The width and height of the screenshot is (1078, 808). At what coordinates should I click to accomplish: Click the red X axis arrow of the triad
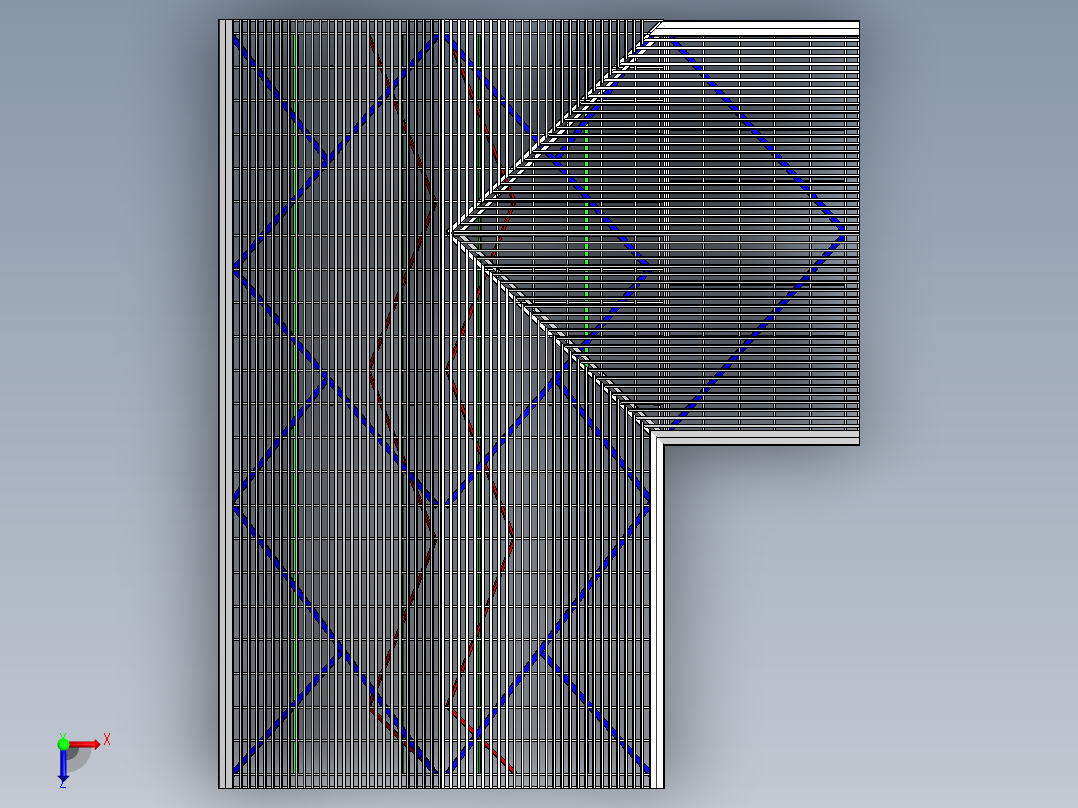click(85, 745)
